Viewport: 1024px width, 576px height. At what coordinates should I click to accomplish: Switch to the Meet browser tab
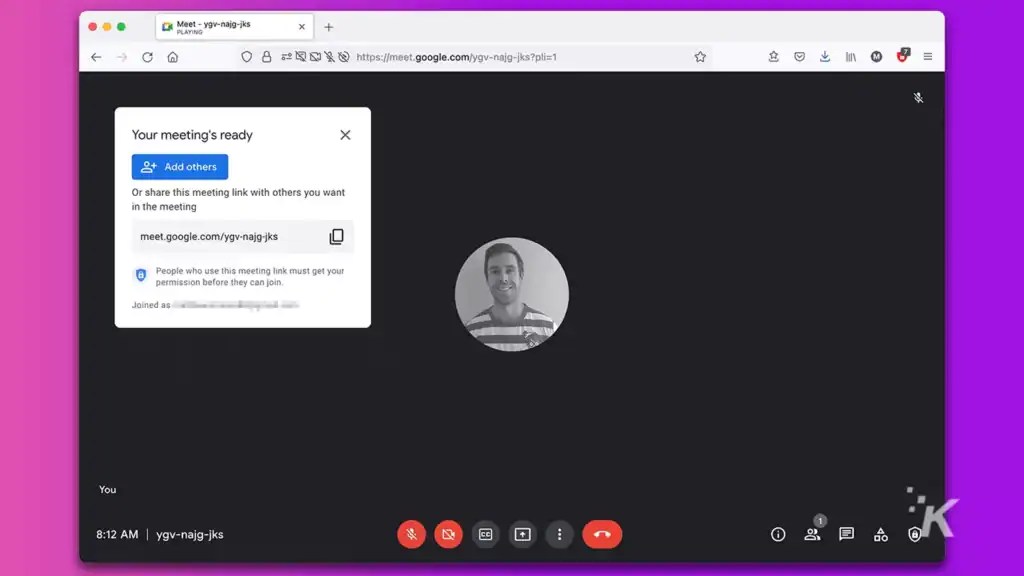click(222, 25)
